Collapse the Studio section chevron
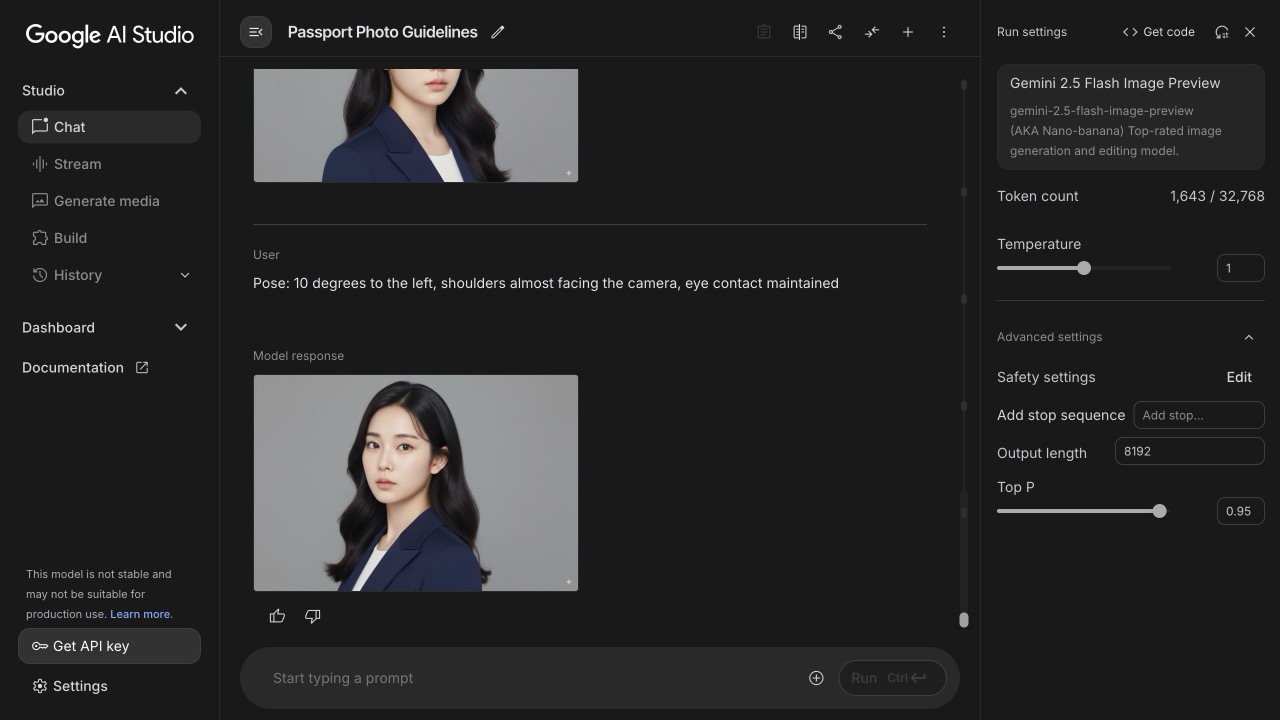 (x=181, y=91)
